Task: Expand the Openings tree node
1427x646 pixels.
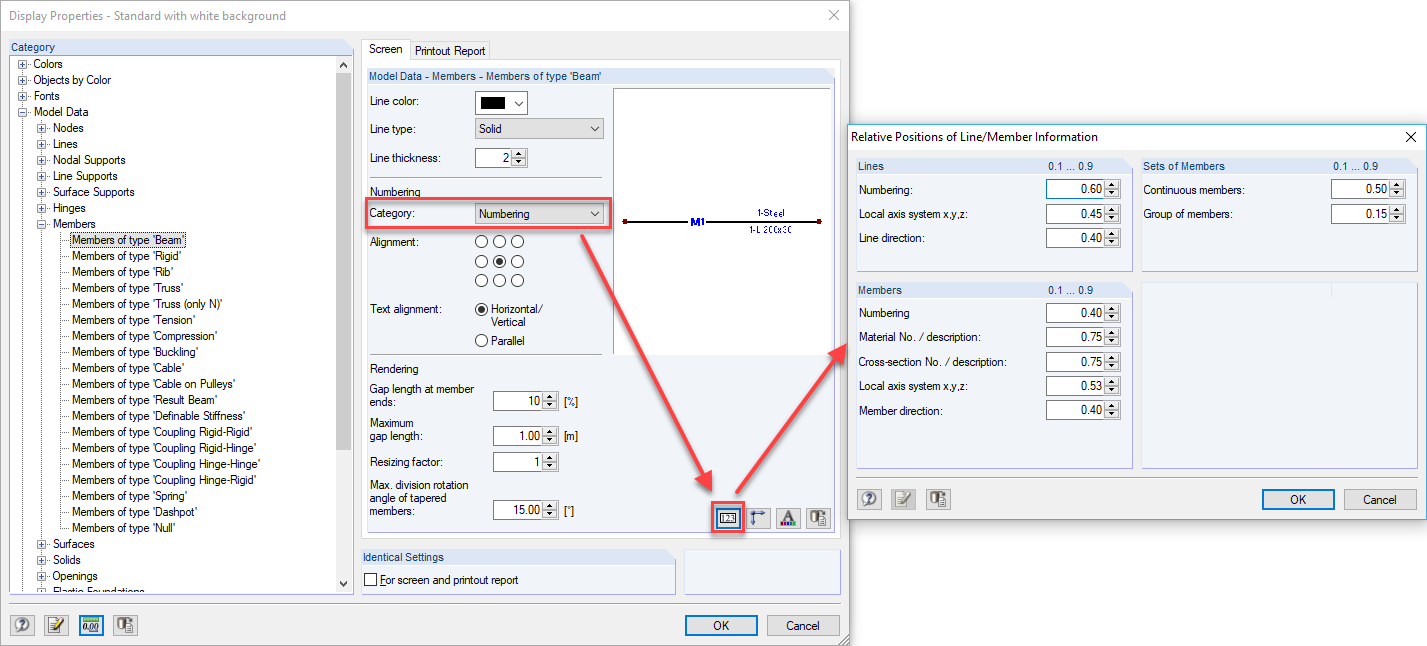Action: click(x=42, y=576)
